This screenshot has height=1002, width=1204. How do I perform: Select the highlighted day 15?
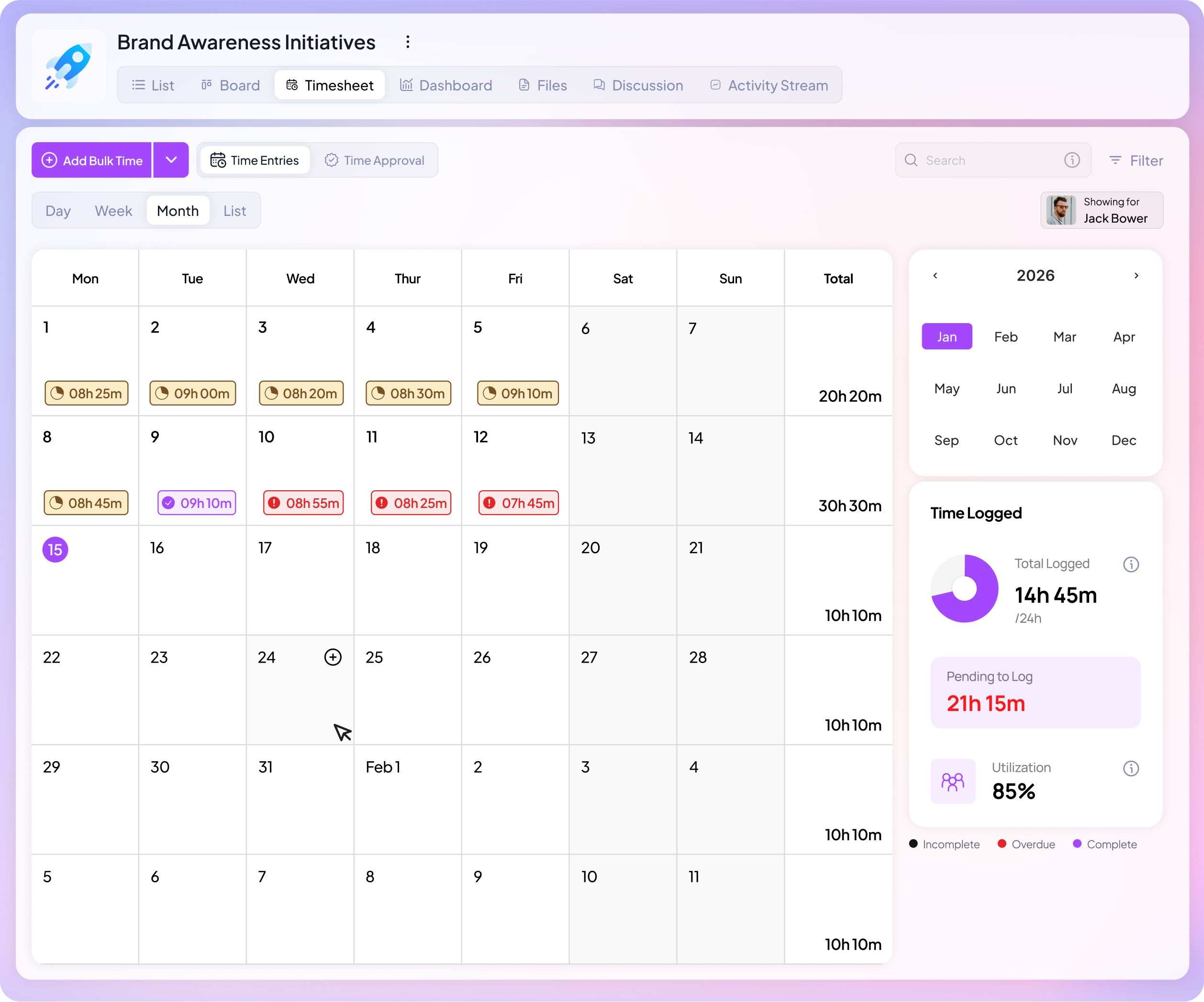[56, 550]
